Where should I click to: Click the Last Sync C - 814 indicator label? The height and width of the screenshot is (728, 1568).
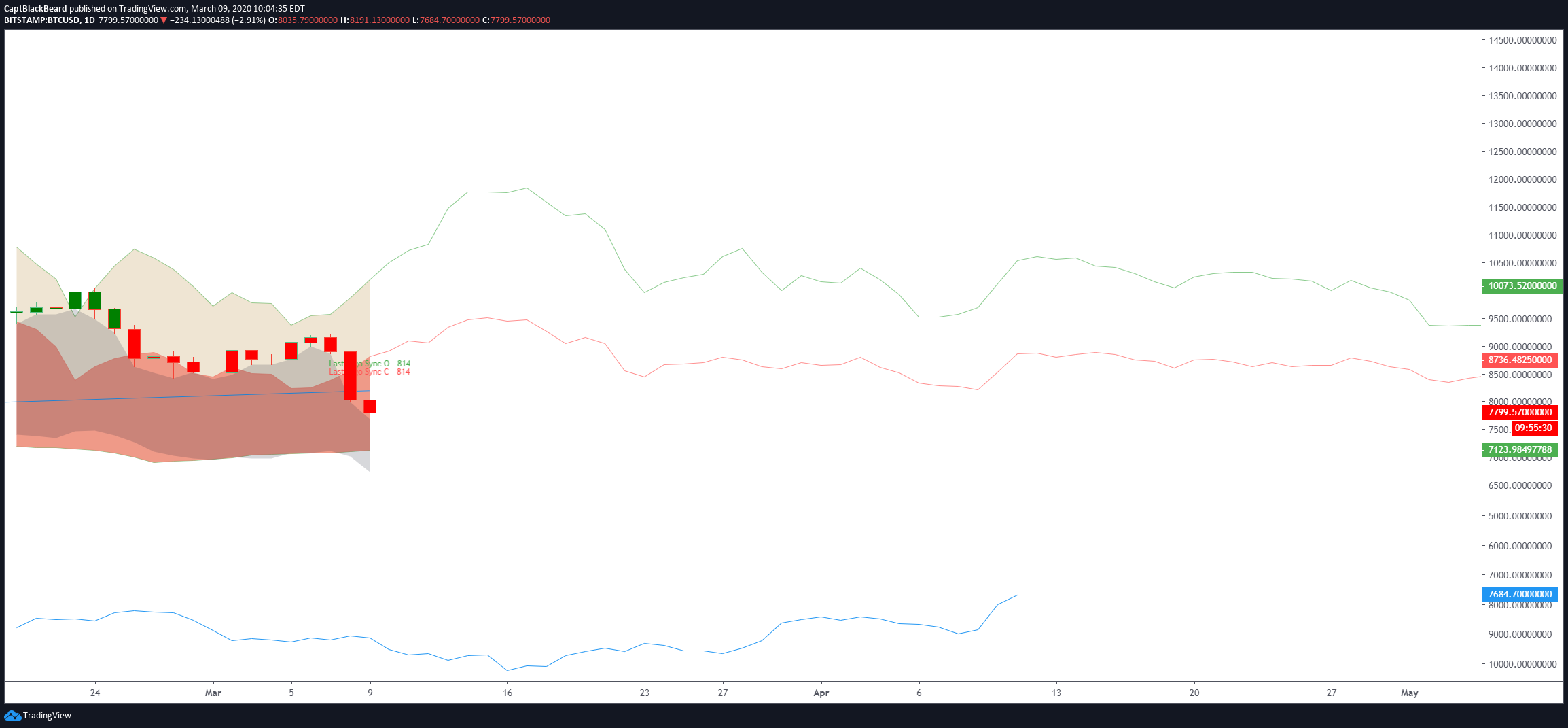370,372
